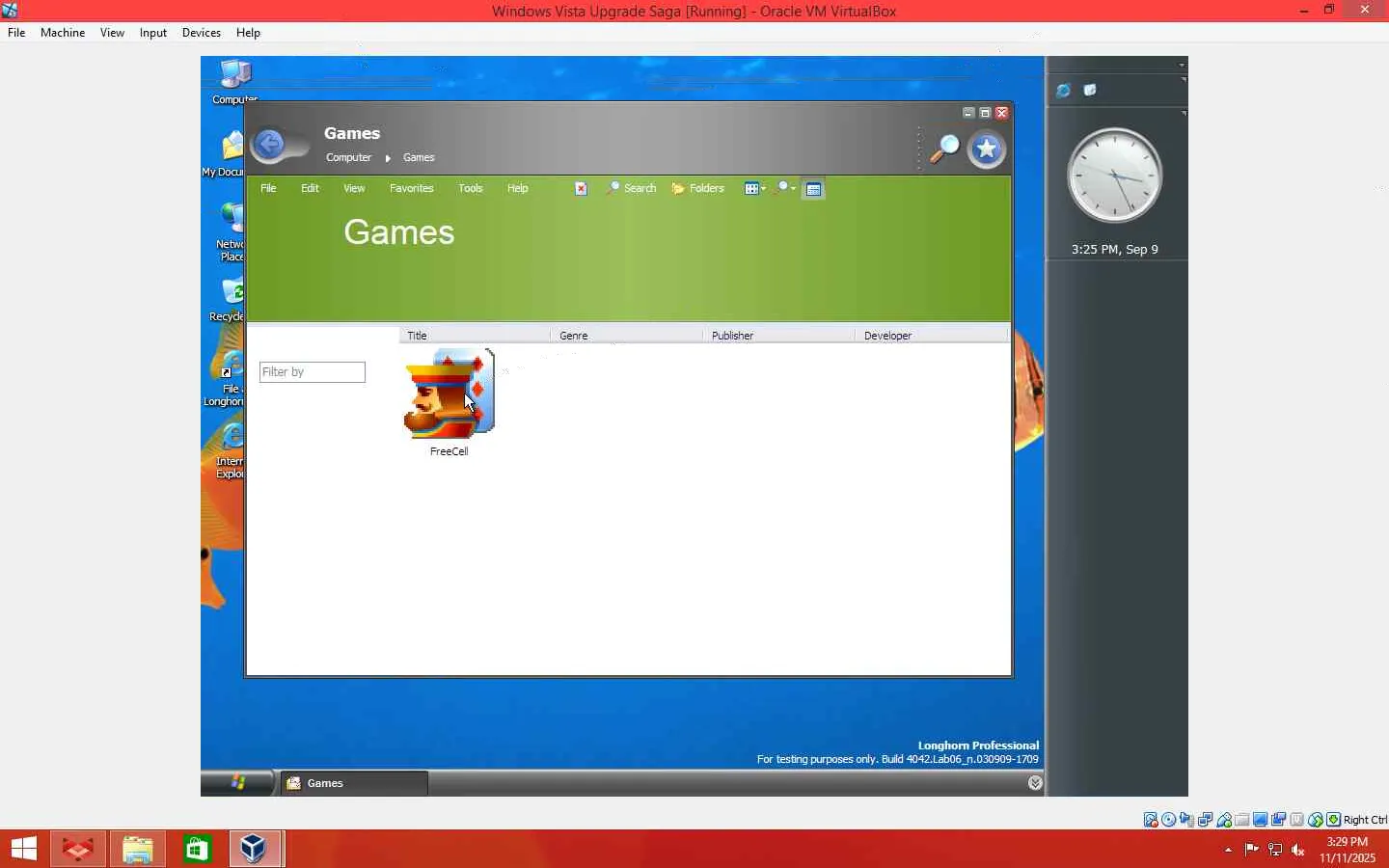Click the sidebar analog clock

[x=1115, y=176]
